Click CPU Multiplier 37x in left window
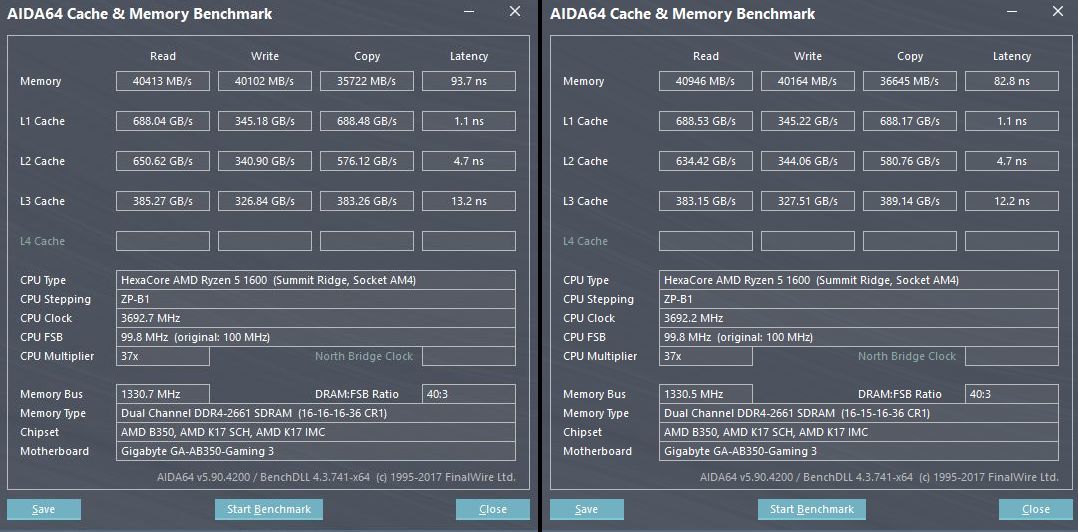 (163, 356)
